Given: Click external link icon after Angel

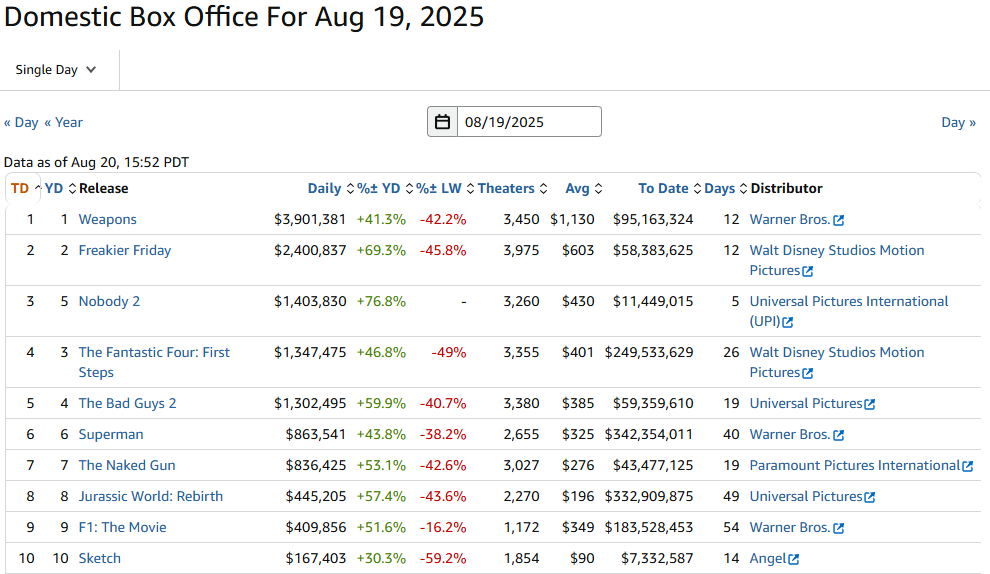Looking at the screenshot, I should coord(794,559).
